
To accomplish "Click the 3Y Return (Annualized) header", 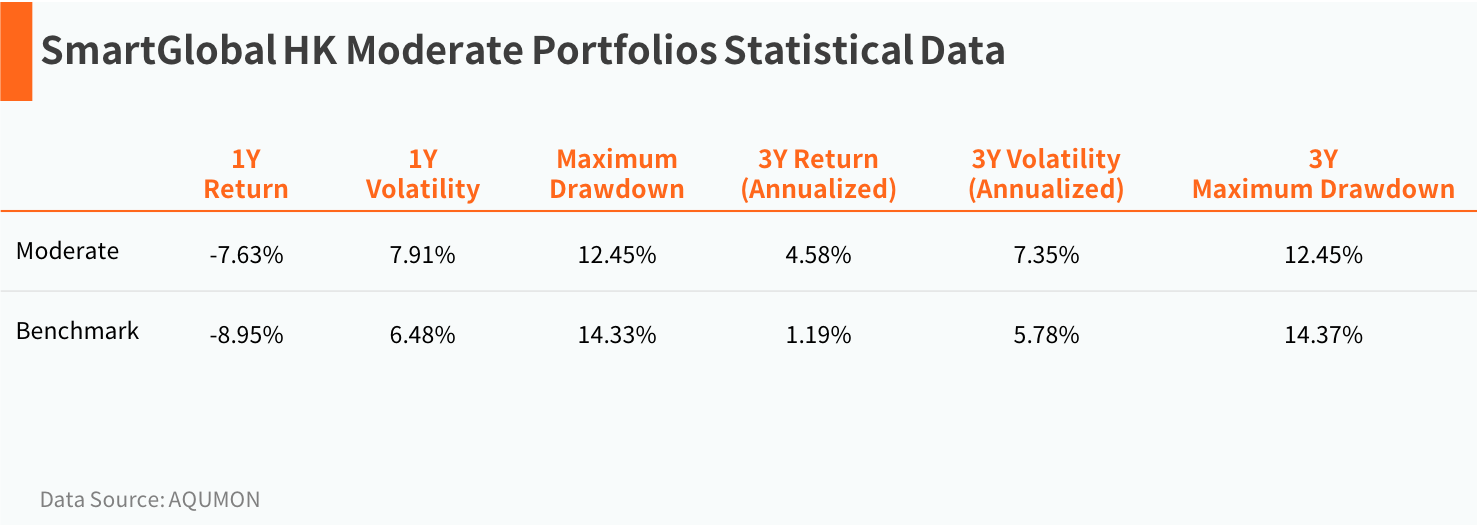I will [x=818, y=174].
